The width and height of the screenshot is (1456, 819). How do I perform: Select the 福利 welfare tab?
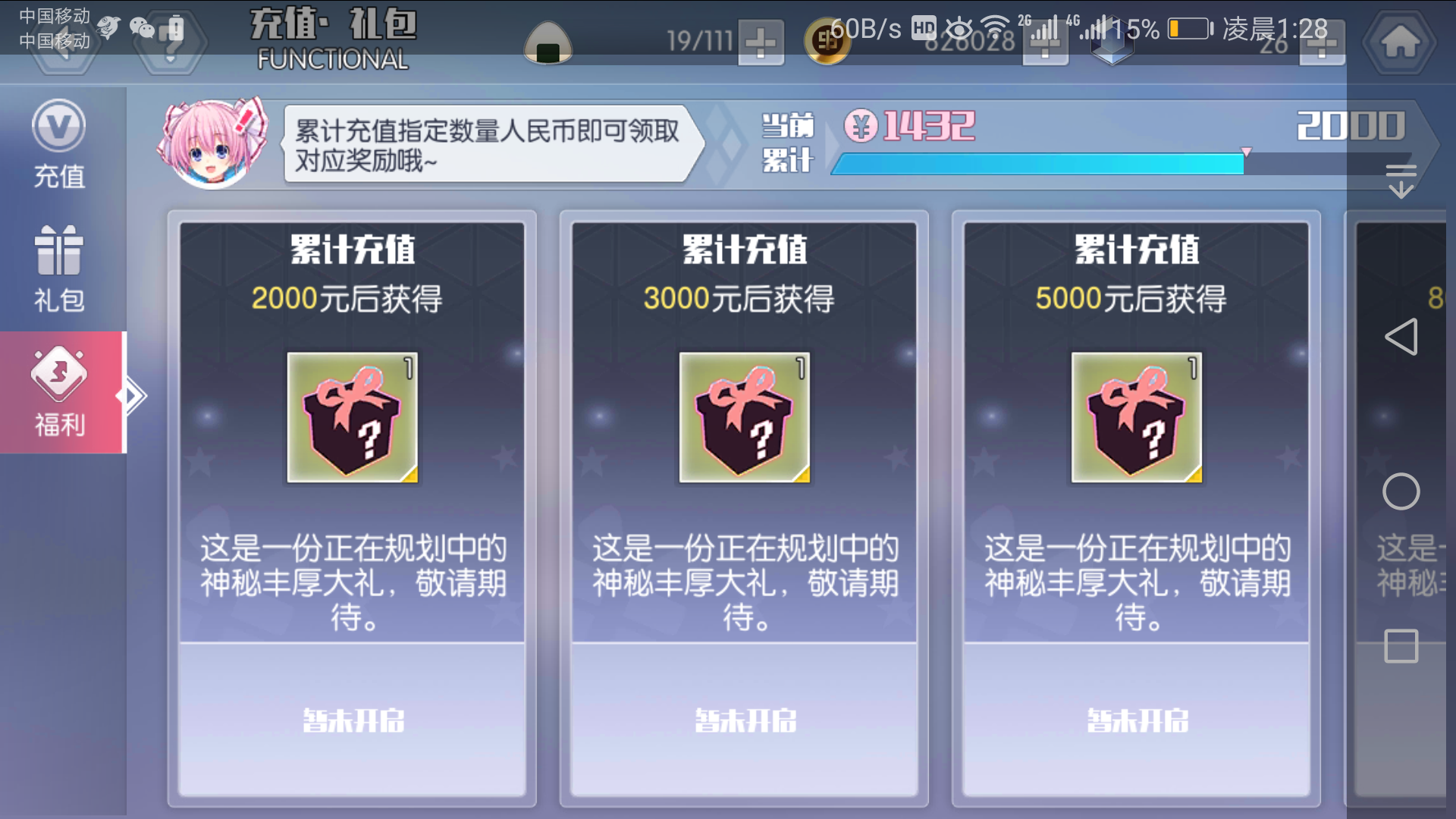[61, 393]
